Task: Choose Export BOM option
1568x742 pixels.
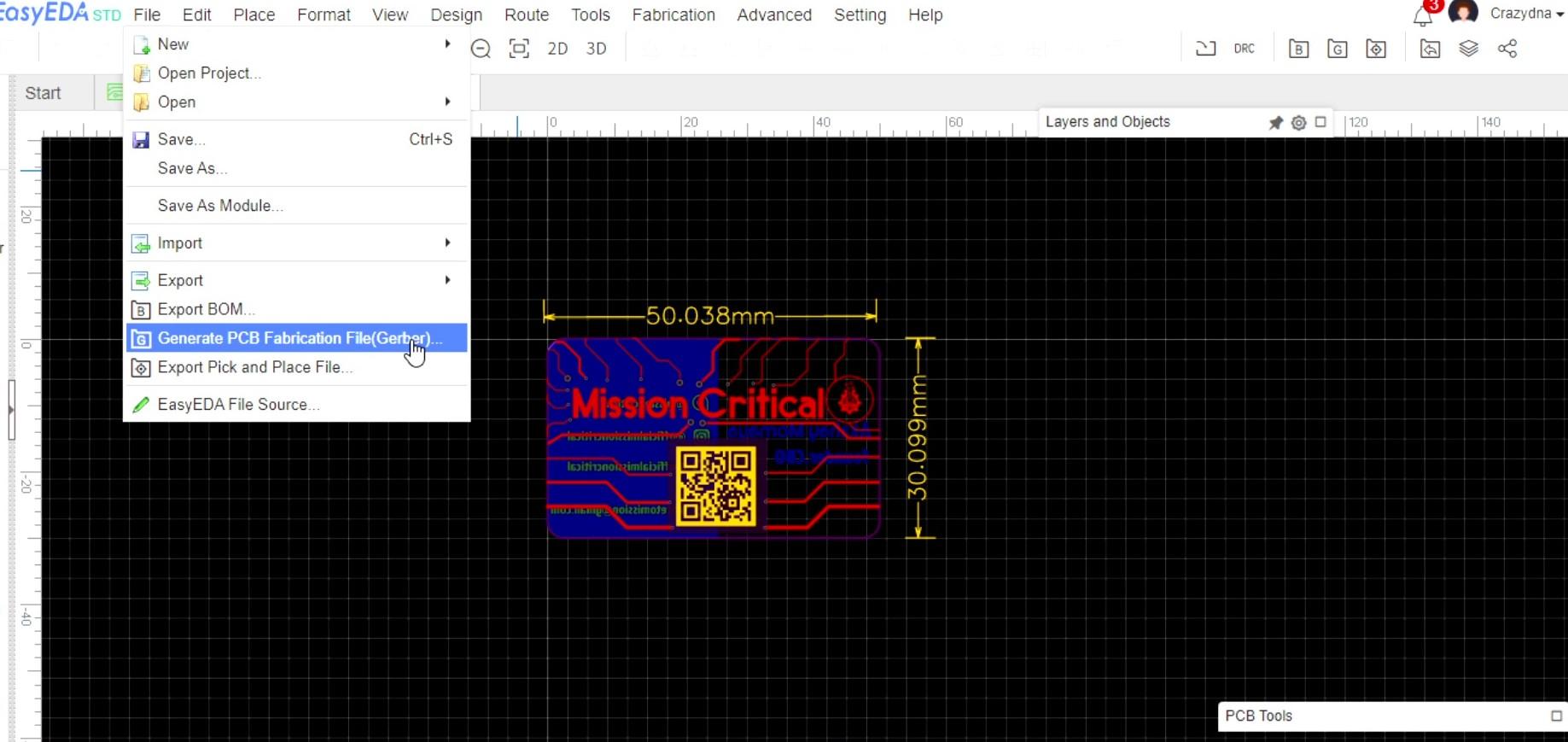Action: coord(297,309)
